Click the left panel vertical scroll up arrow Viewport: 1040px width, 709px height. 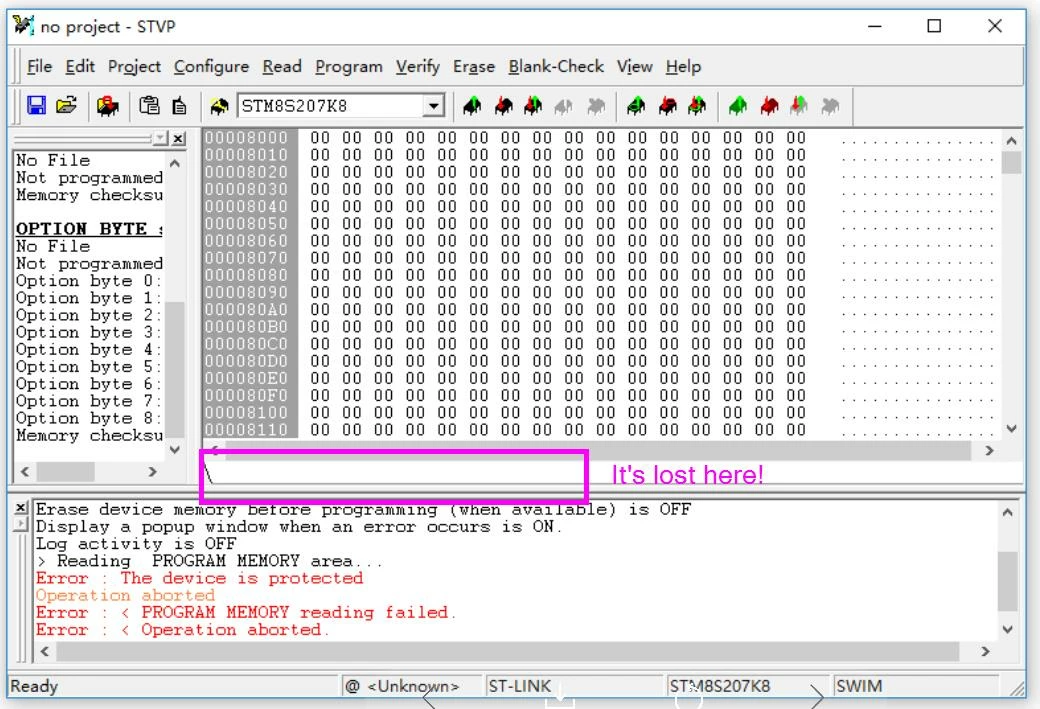click(x=174, y=162)
